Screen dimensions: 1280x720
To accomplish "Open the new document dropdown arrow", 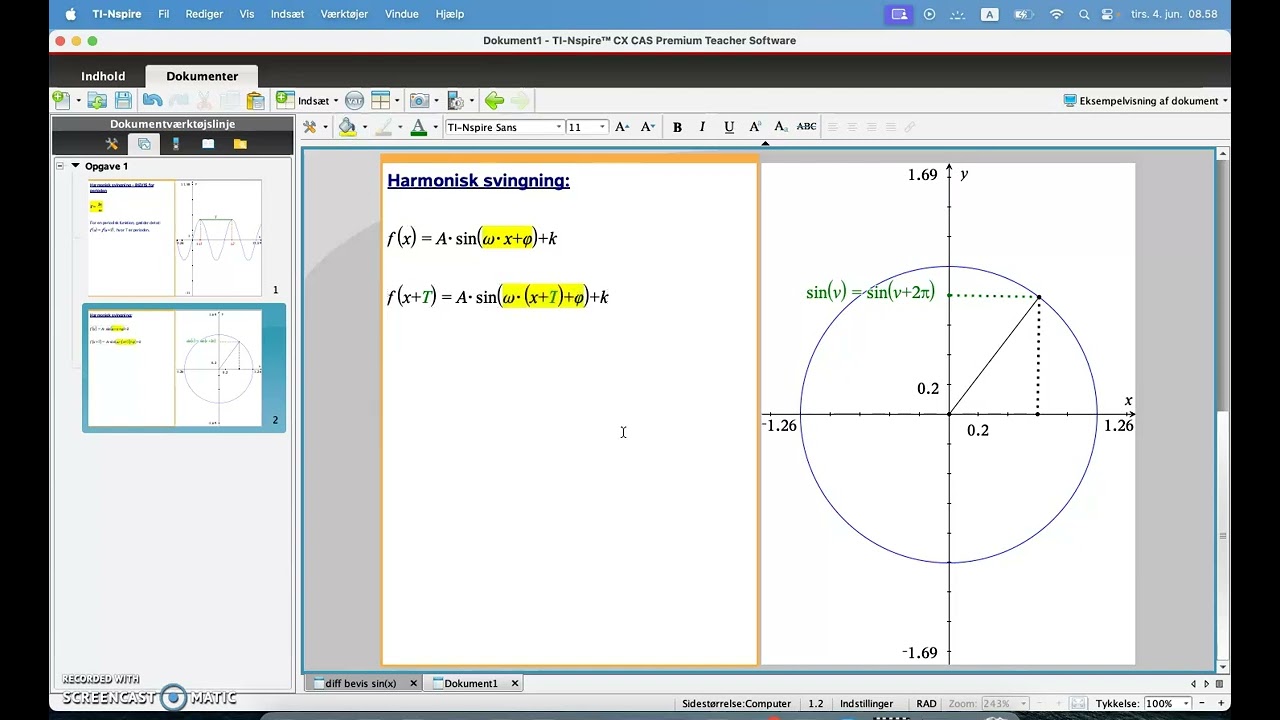I will (77, 100).
